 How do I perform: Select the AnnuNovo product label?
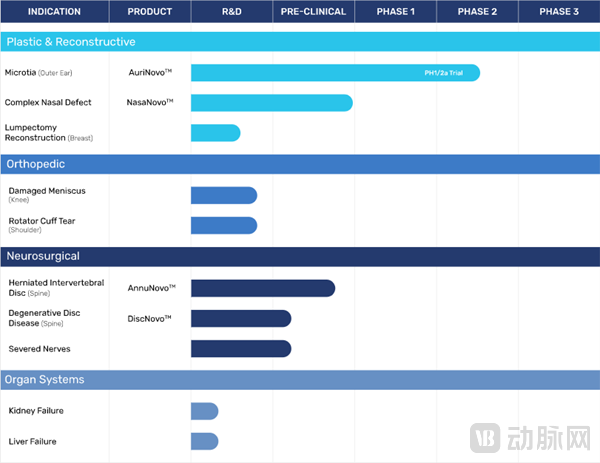[151, 288]
